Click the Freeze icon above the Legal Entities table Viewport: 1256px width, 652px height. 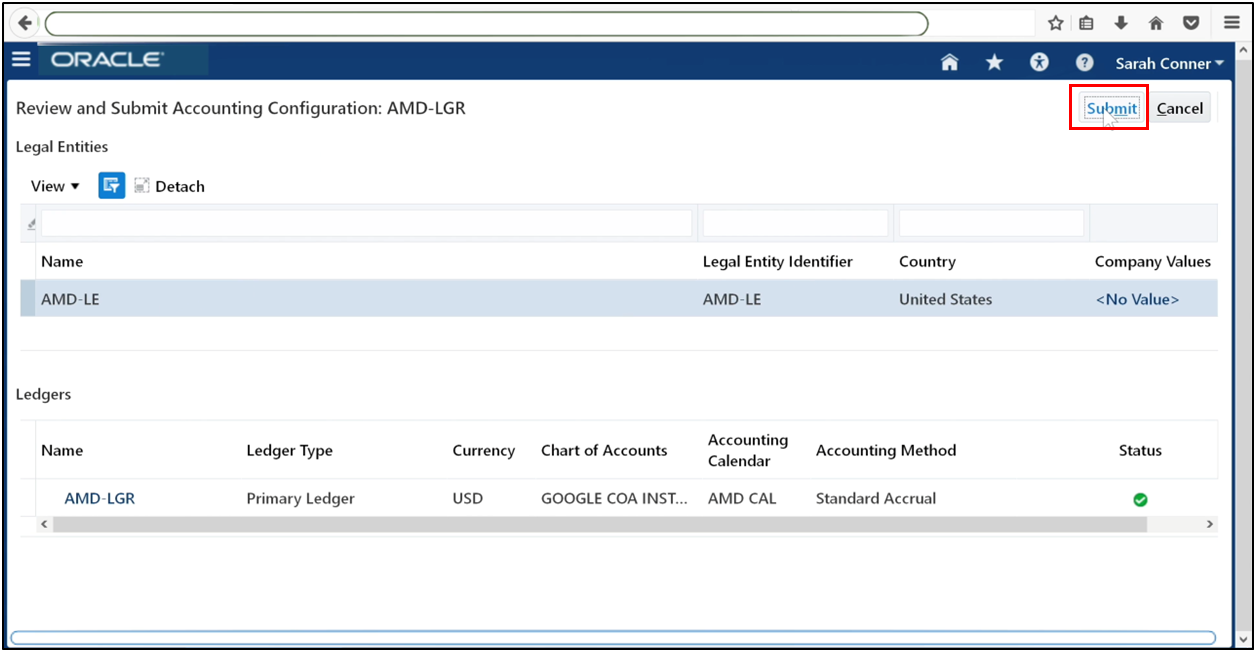click(111, 185)
